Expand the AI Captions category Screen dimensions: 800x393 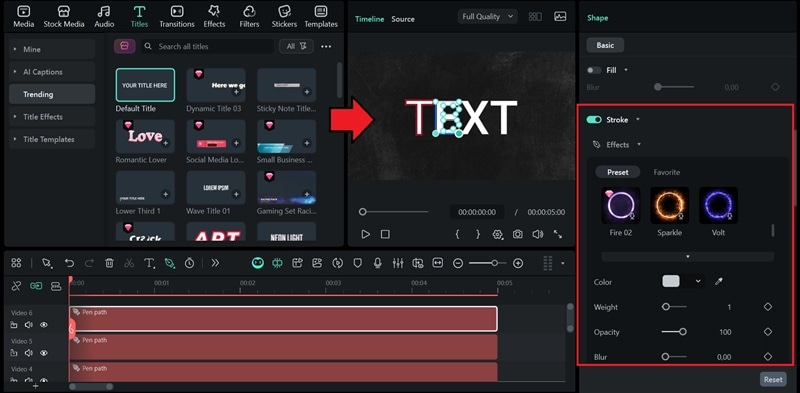(x=52, y=72)
